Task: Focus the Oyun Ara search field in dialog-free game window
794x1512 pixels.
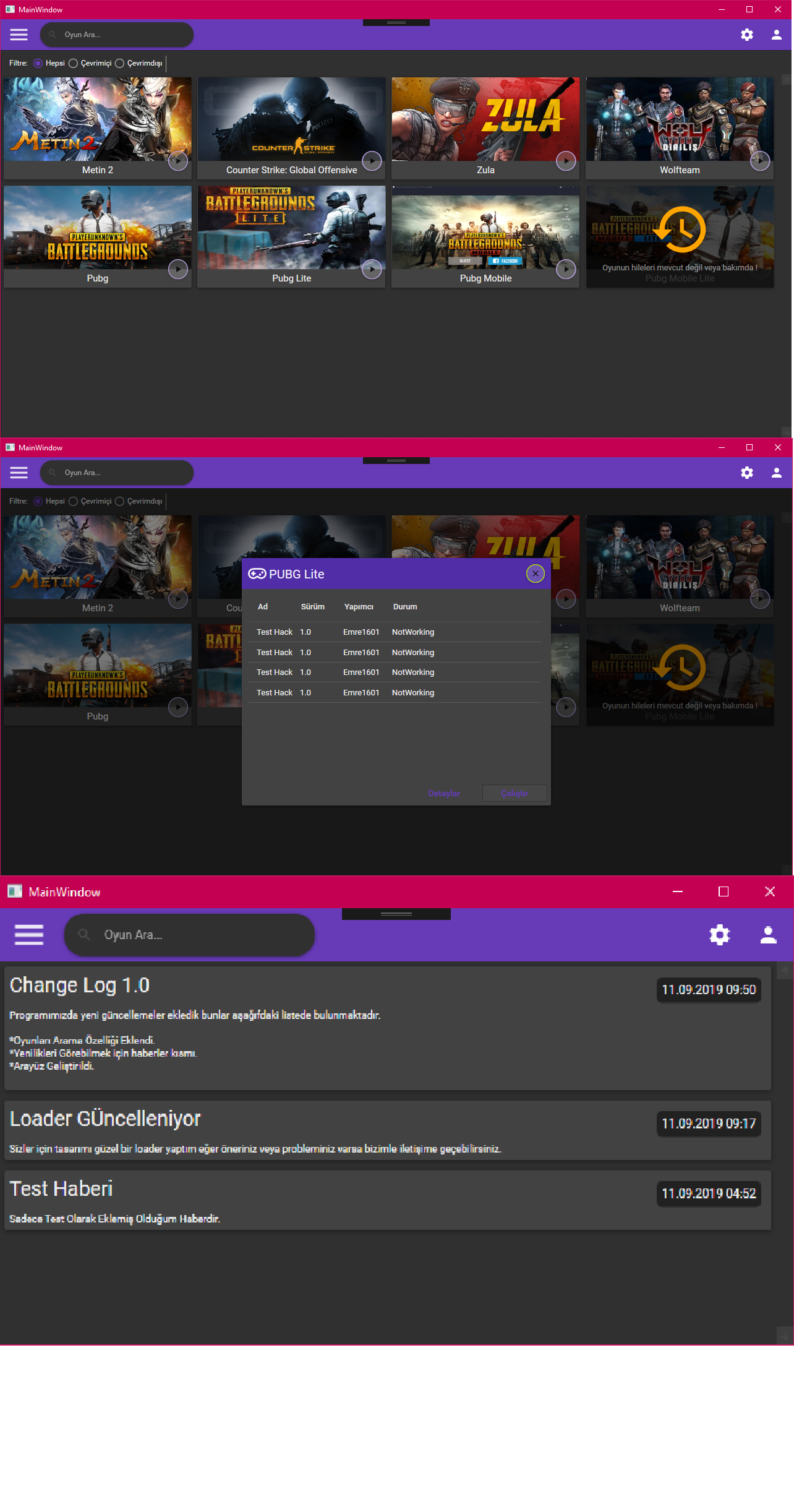Action: coord(117,35)
